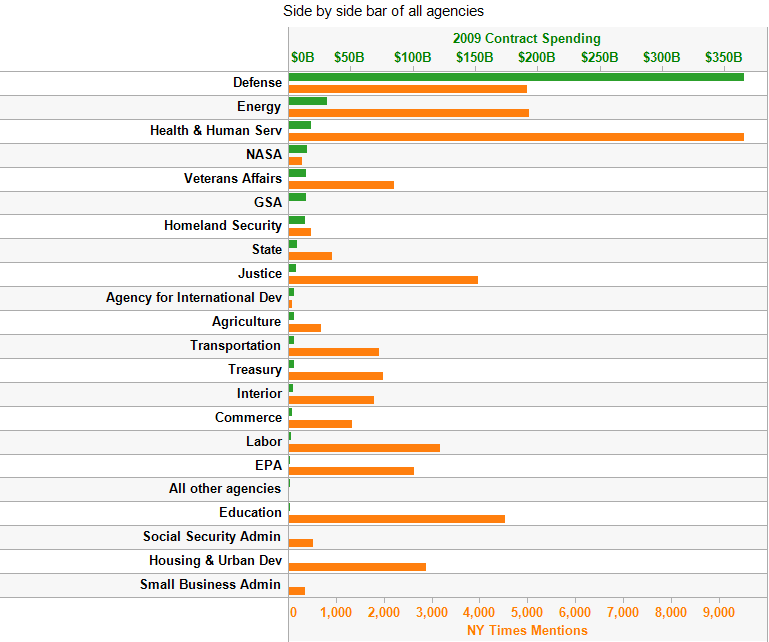Image resolution: width=769 pixels, height=642 pixels.
Task: Click the green Defense contract spending bar
Action: point(516,77)
